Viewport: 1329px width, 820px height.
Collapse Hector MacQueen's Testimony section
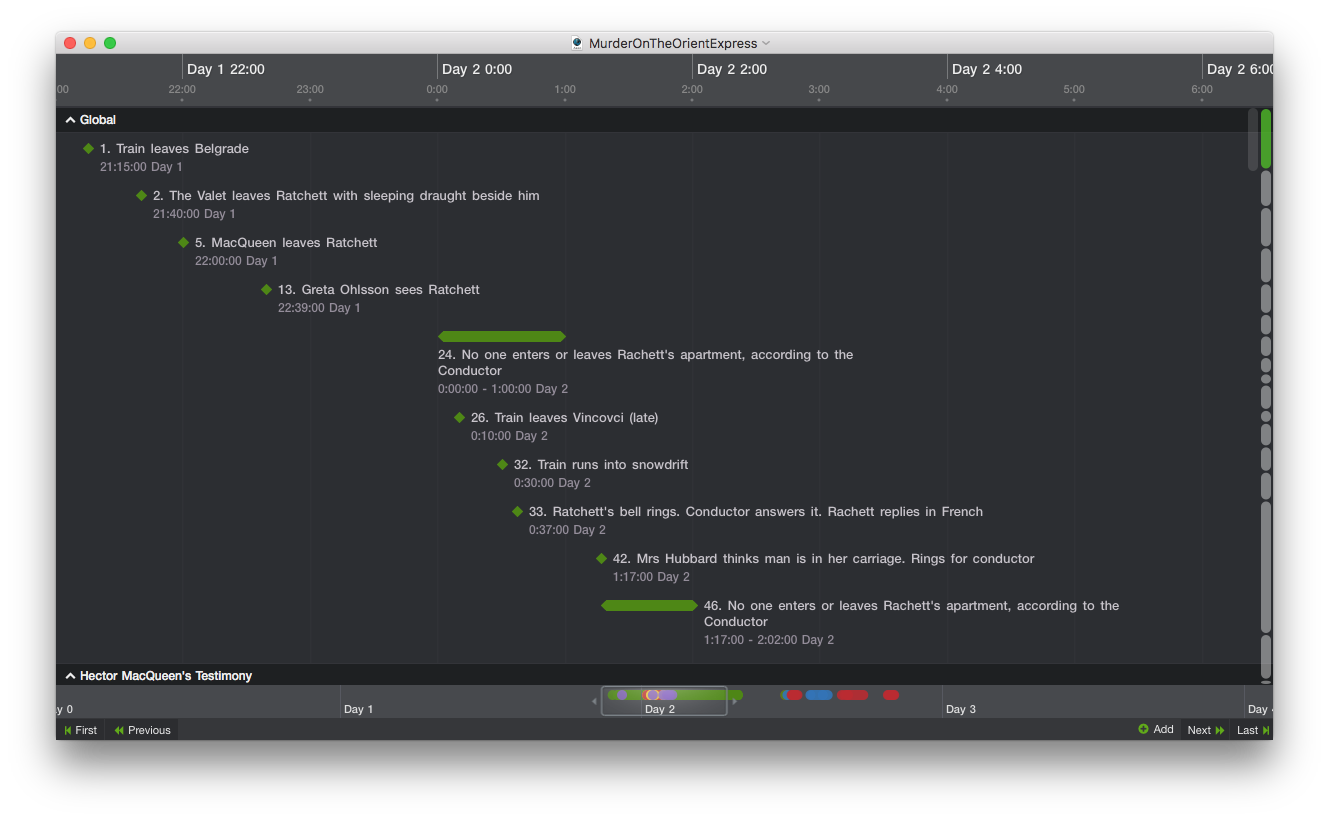(x=70, y=676)
